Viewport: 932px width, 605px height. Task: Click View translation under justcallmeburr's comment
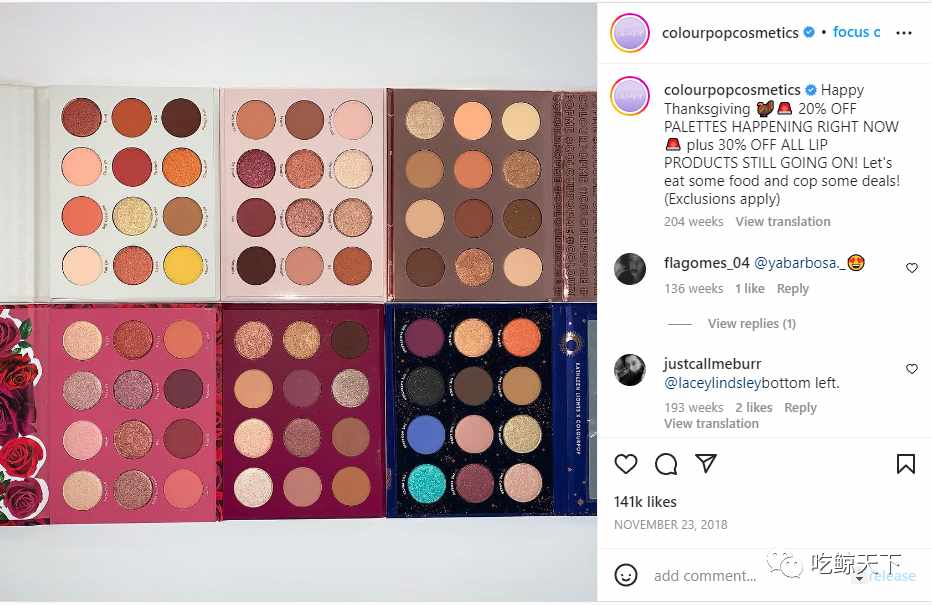[711, 424]
